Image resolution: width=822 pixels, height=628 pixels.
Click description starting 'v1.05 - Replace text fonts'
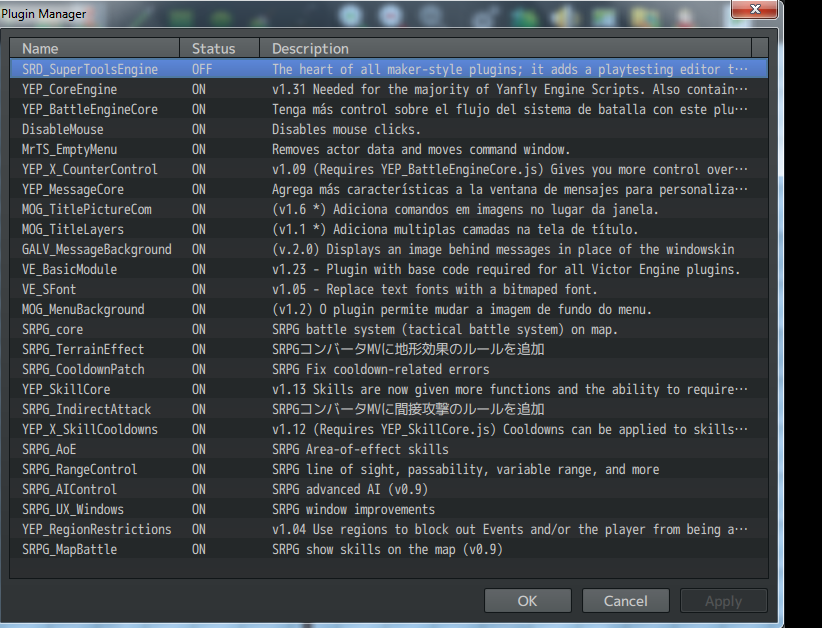435,289
